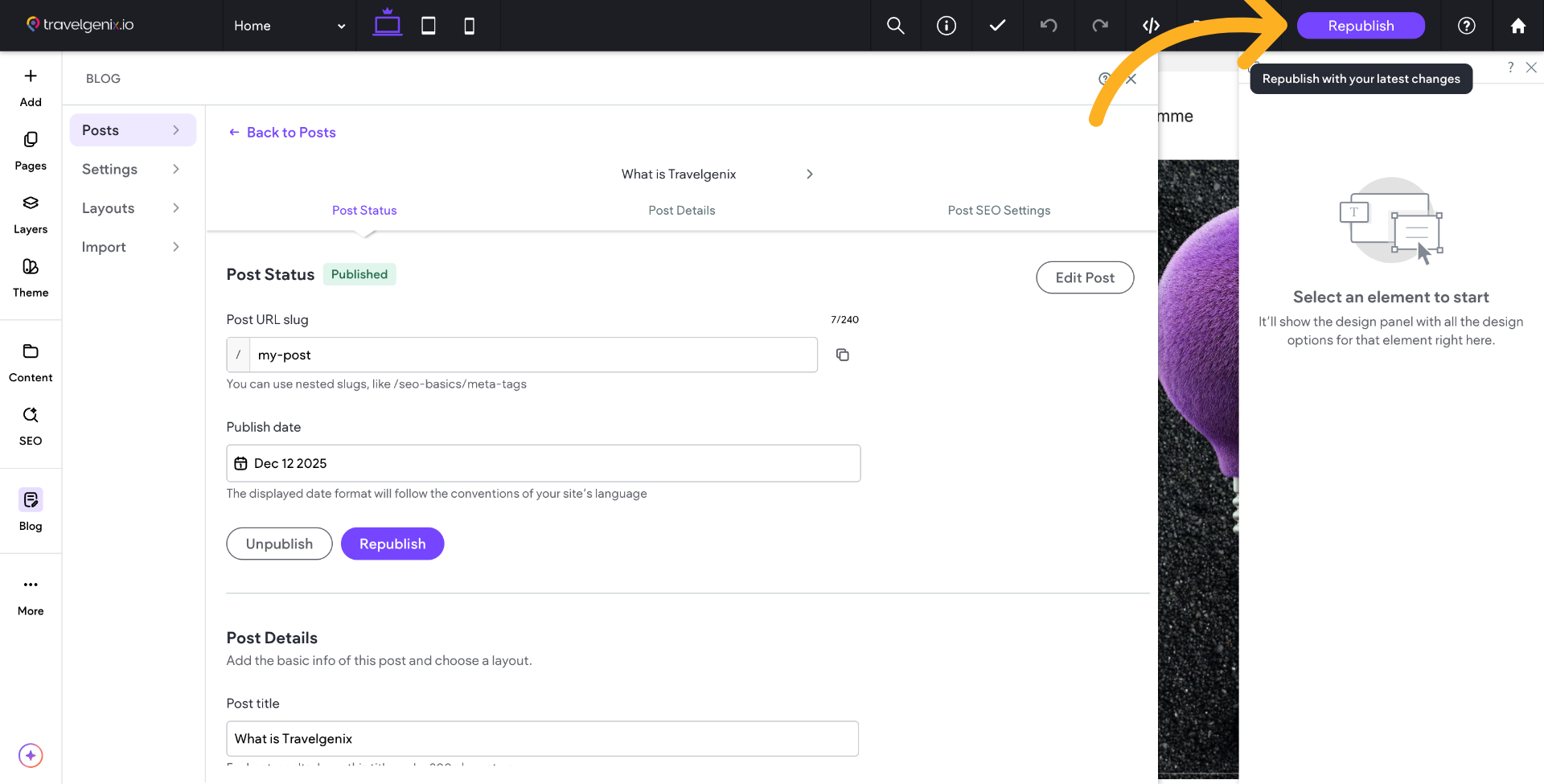Copy the post URL slug
This screenshot has width=1544, height=784.
click(842, 355)
